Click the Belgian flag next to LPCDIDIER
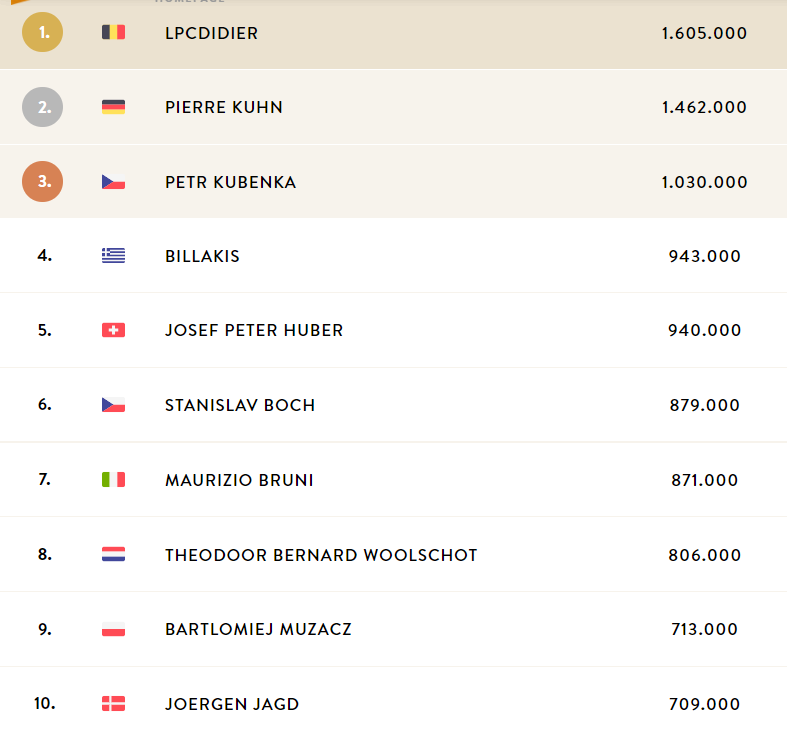 click(x=113, y=32)
